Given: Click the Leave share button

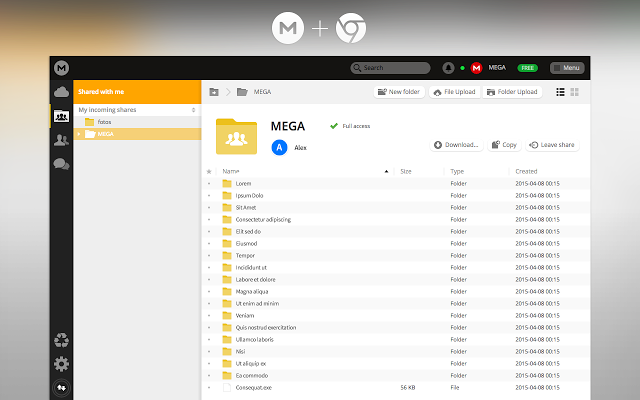Looking at the screenshot, I should [552, 145].
